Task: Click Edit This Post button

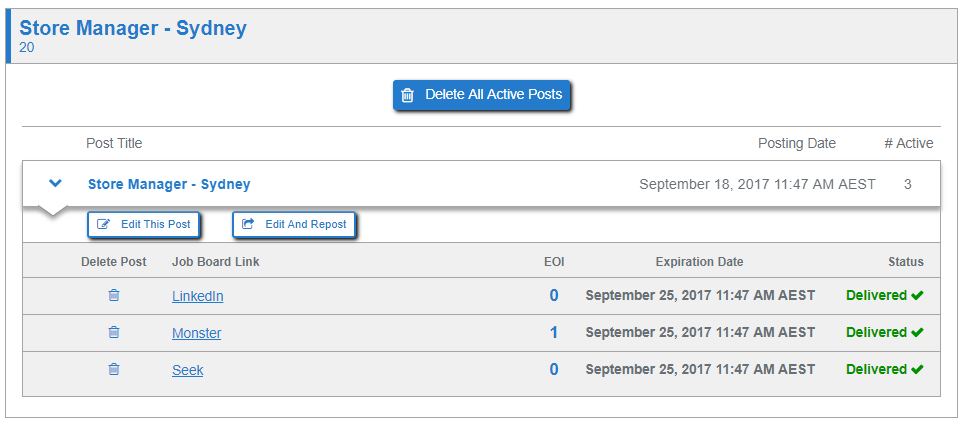Action: [145, 225]
